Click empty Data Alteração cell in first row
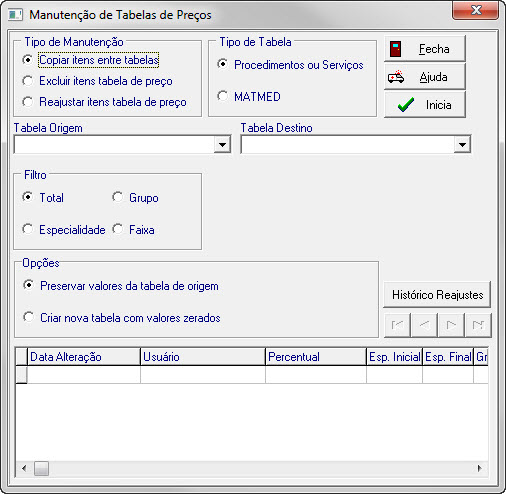 click(x=84, y=375)
